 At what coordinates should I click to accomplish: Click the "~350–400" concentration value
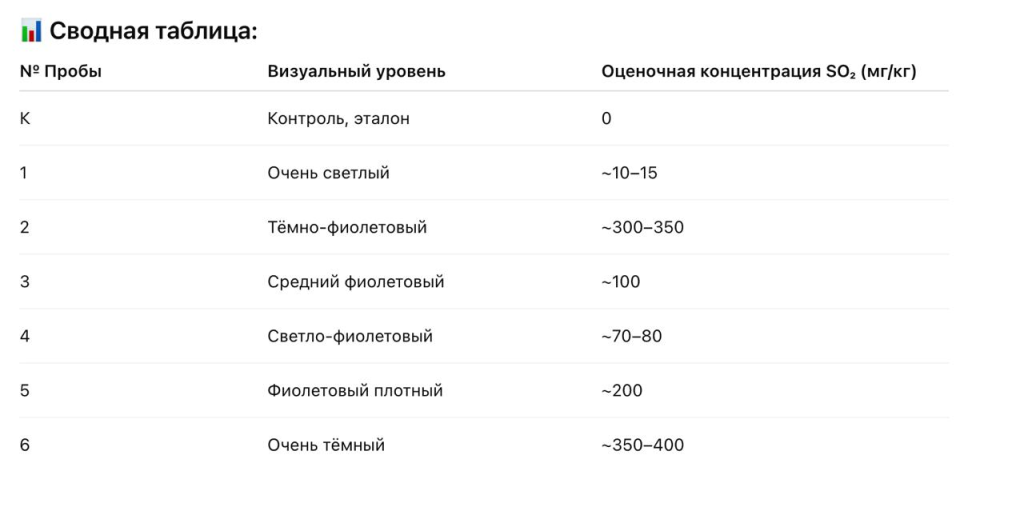click(642, 445)
